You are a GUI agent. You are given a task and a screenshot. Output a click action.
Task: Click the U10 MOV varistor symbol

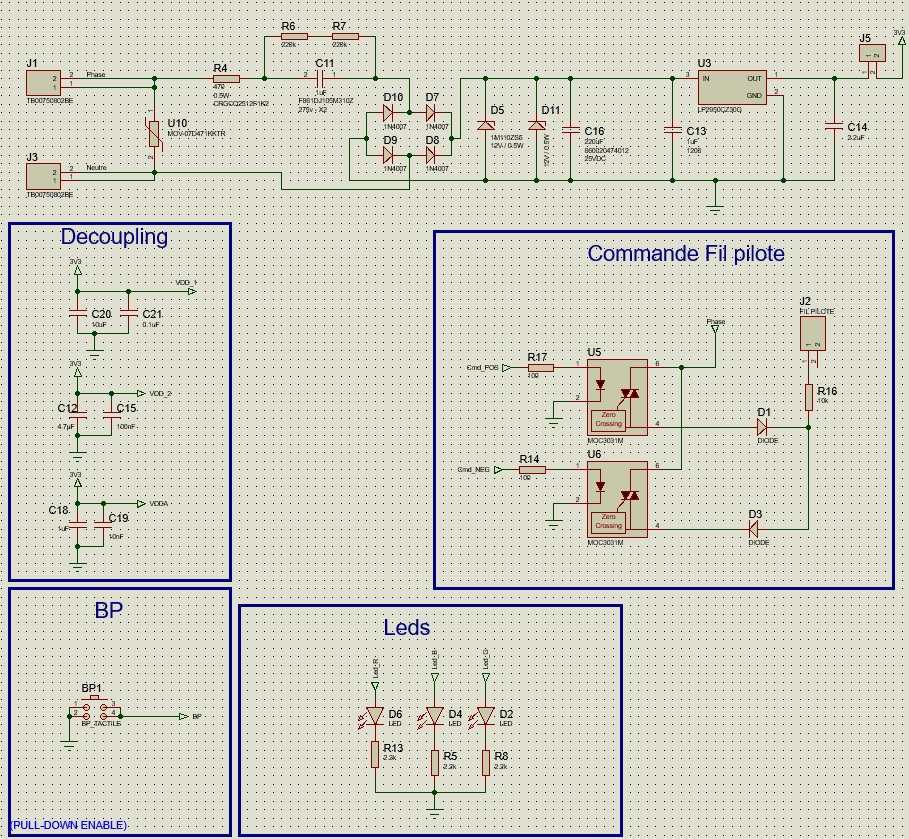point(154,135)
